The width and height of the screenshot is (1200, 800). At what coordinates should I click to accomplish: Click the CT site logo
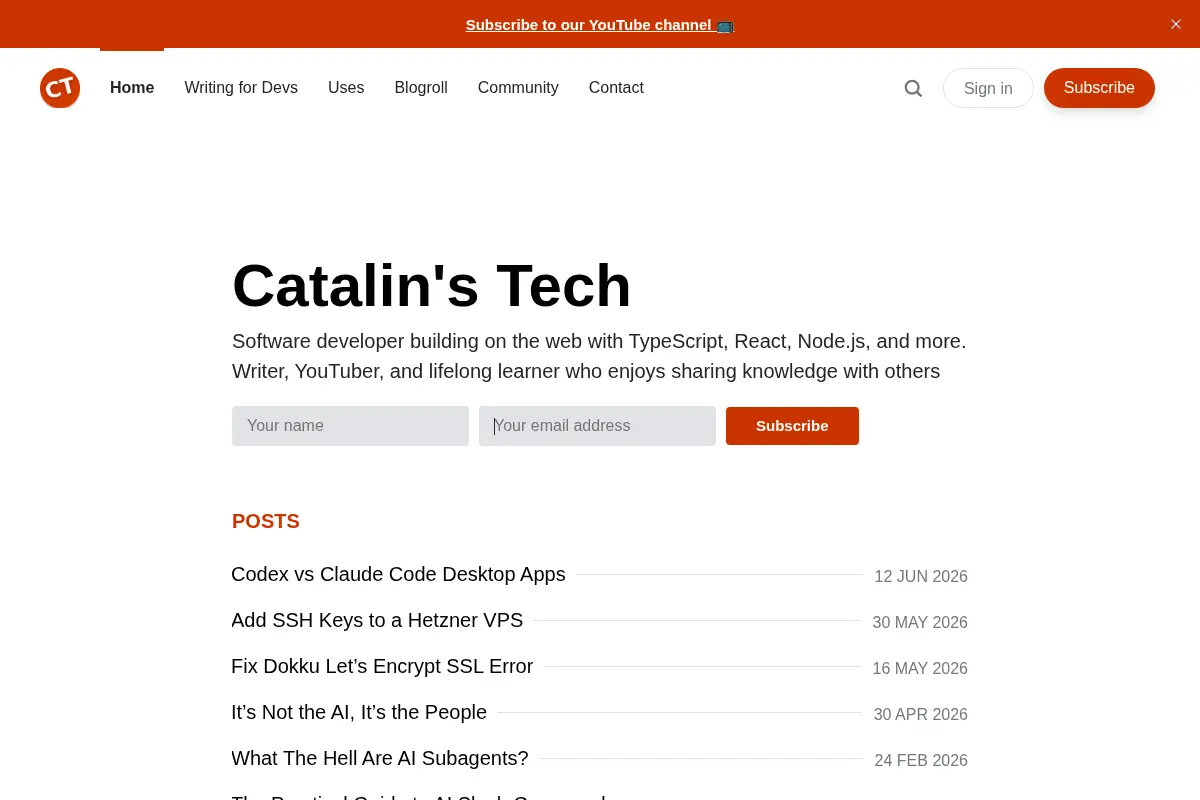pyautogui.click(x=60, y=88)
